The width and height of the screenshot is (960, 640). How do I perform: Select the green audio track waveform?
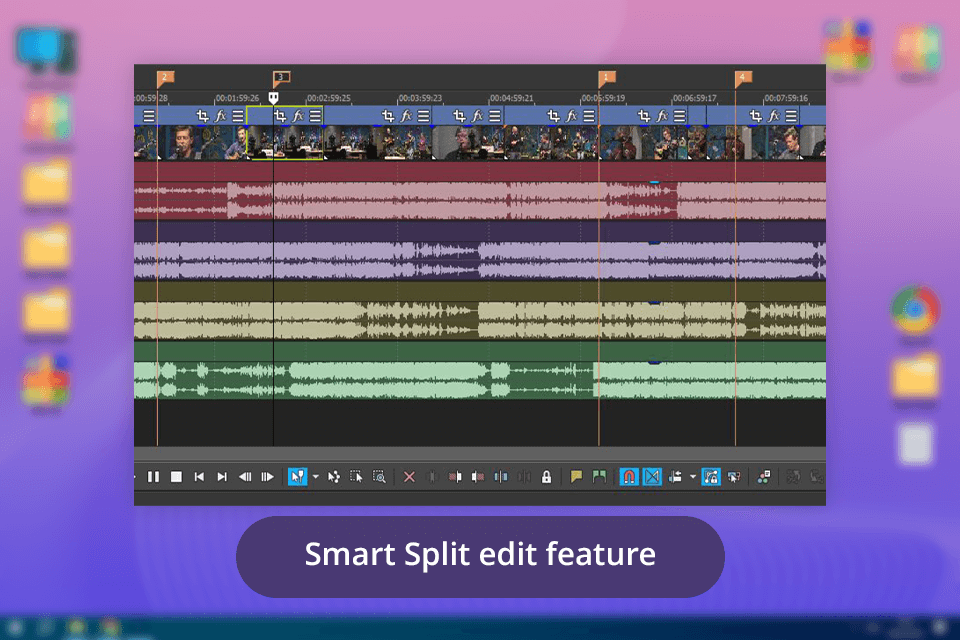click(x=480, y=380)
